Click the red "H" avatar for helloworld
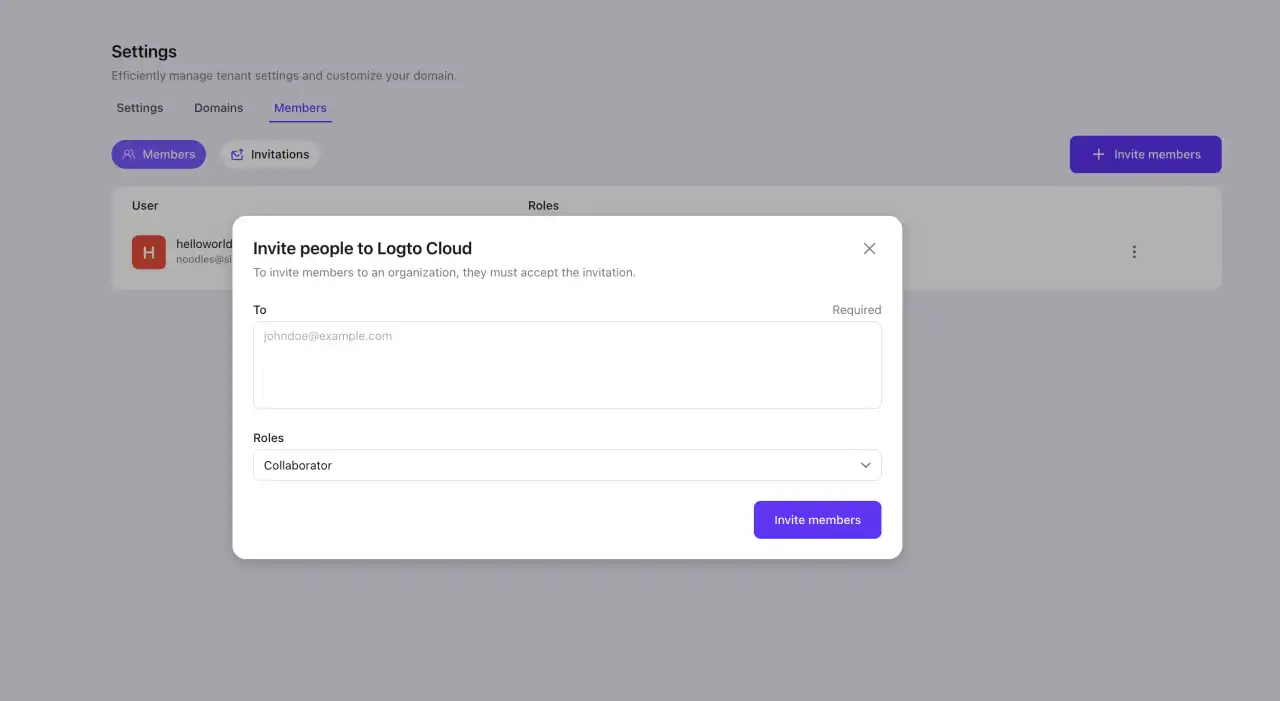Screen dimensions: 1280x701 click(x=148, y=252)
